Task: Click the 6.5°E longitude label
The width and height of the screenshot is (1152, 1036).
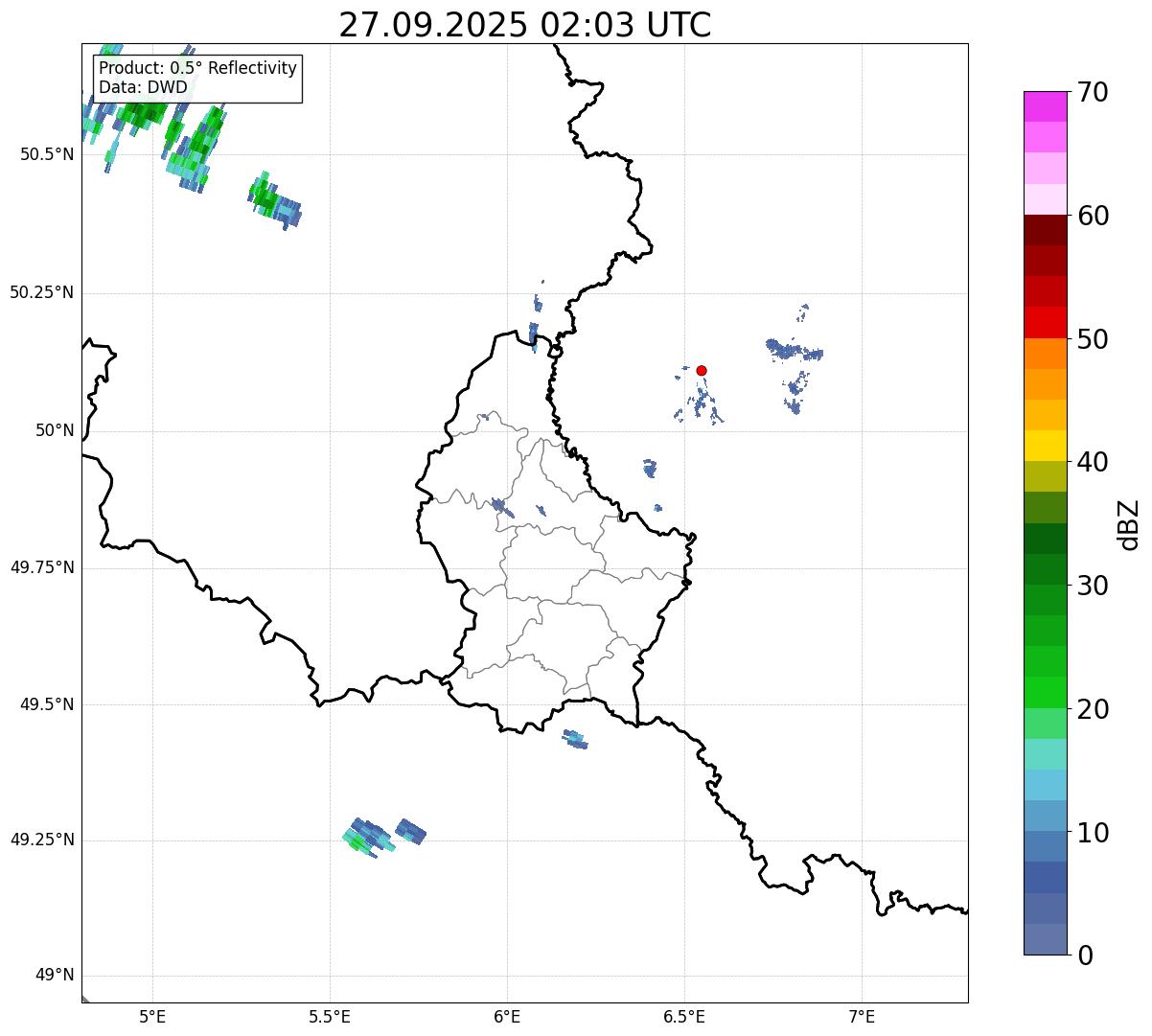Action: point(684,1017)
